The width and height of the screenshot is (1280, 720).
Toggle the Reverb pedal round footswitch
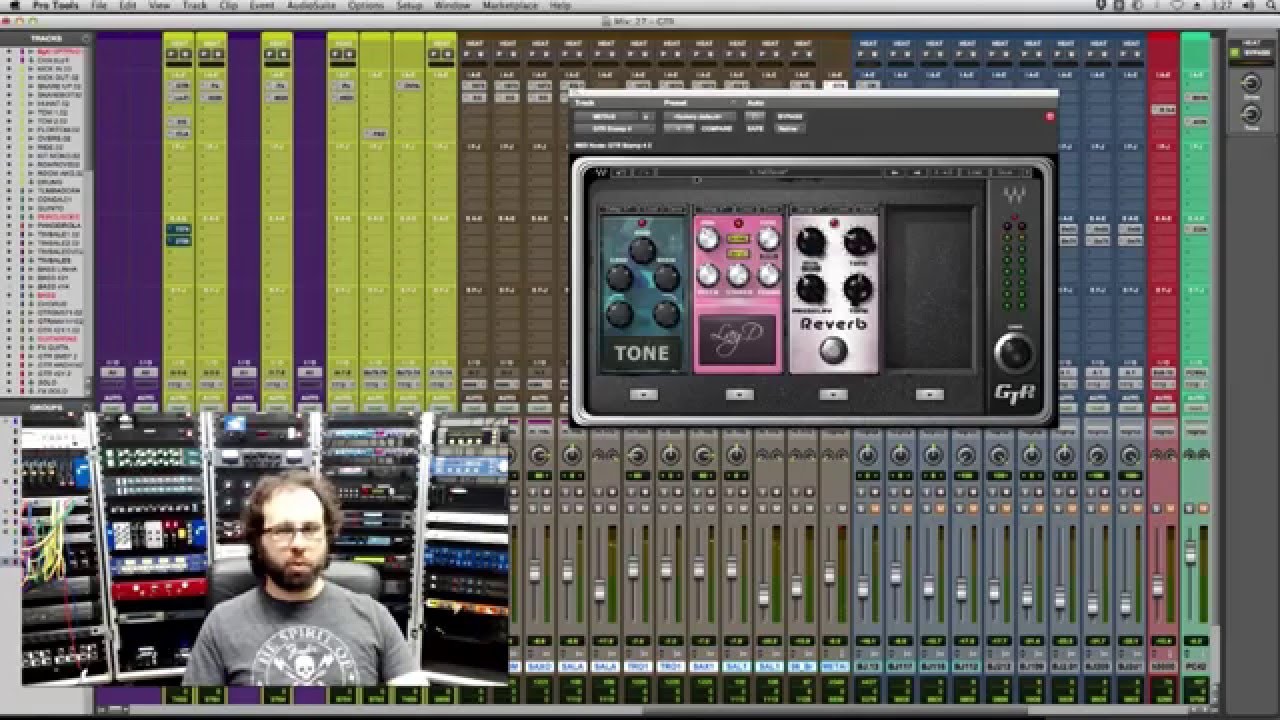[x=833, y=350]
